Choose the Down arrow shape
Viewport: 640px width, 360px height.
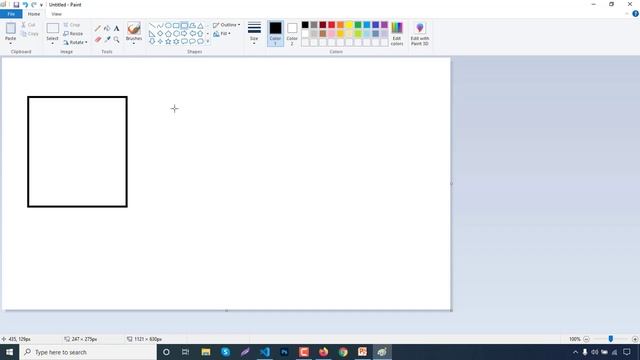(x=152, y=41)
